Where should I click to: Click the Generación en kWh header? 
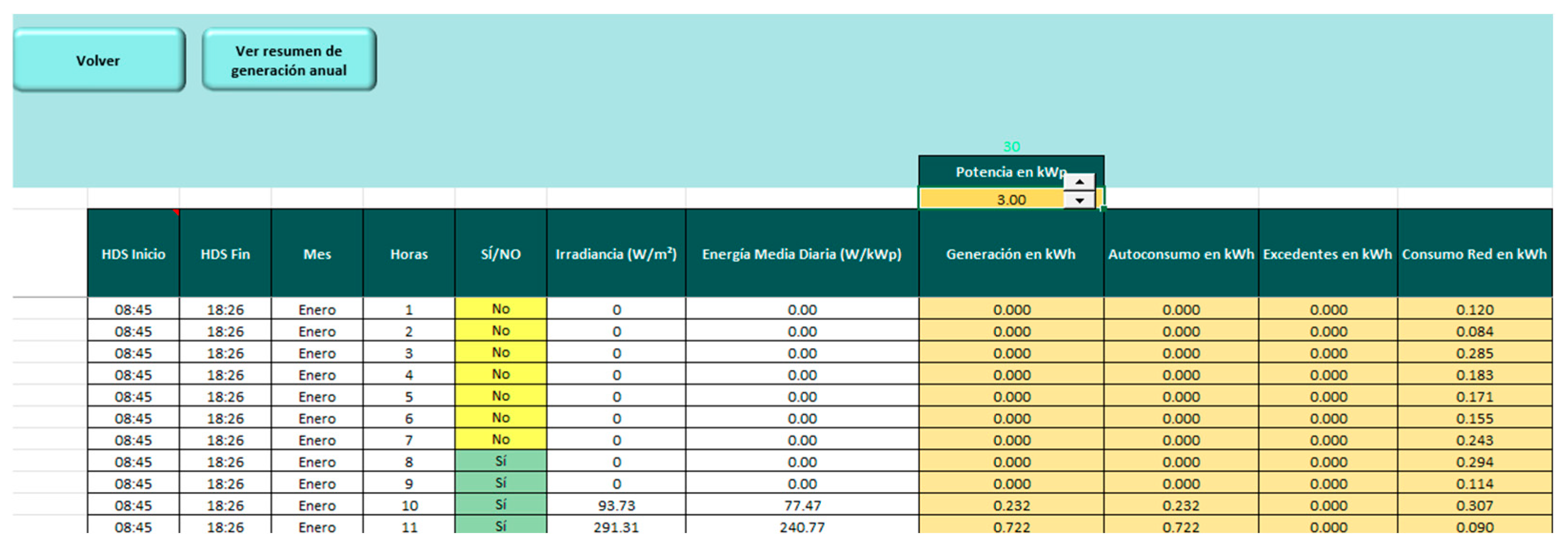pyautogui.click(x=1010, y=254)
